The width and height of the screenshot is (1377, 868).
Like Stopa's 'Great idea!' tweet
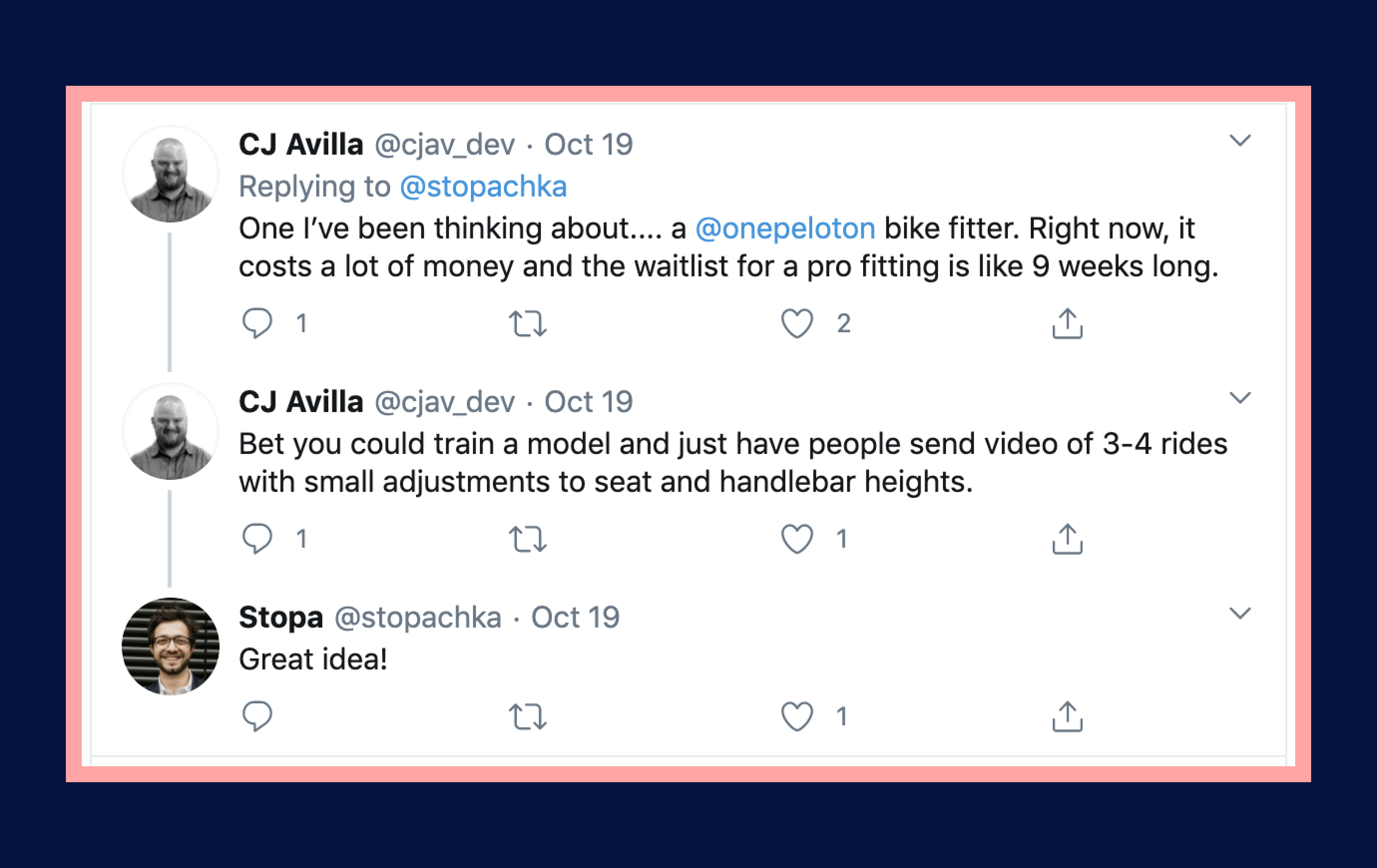tap(797, 716)
